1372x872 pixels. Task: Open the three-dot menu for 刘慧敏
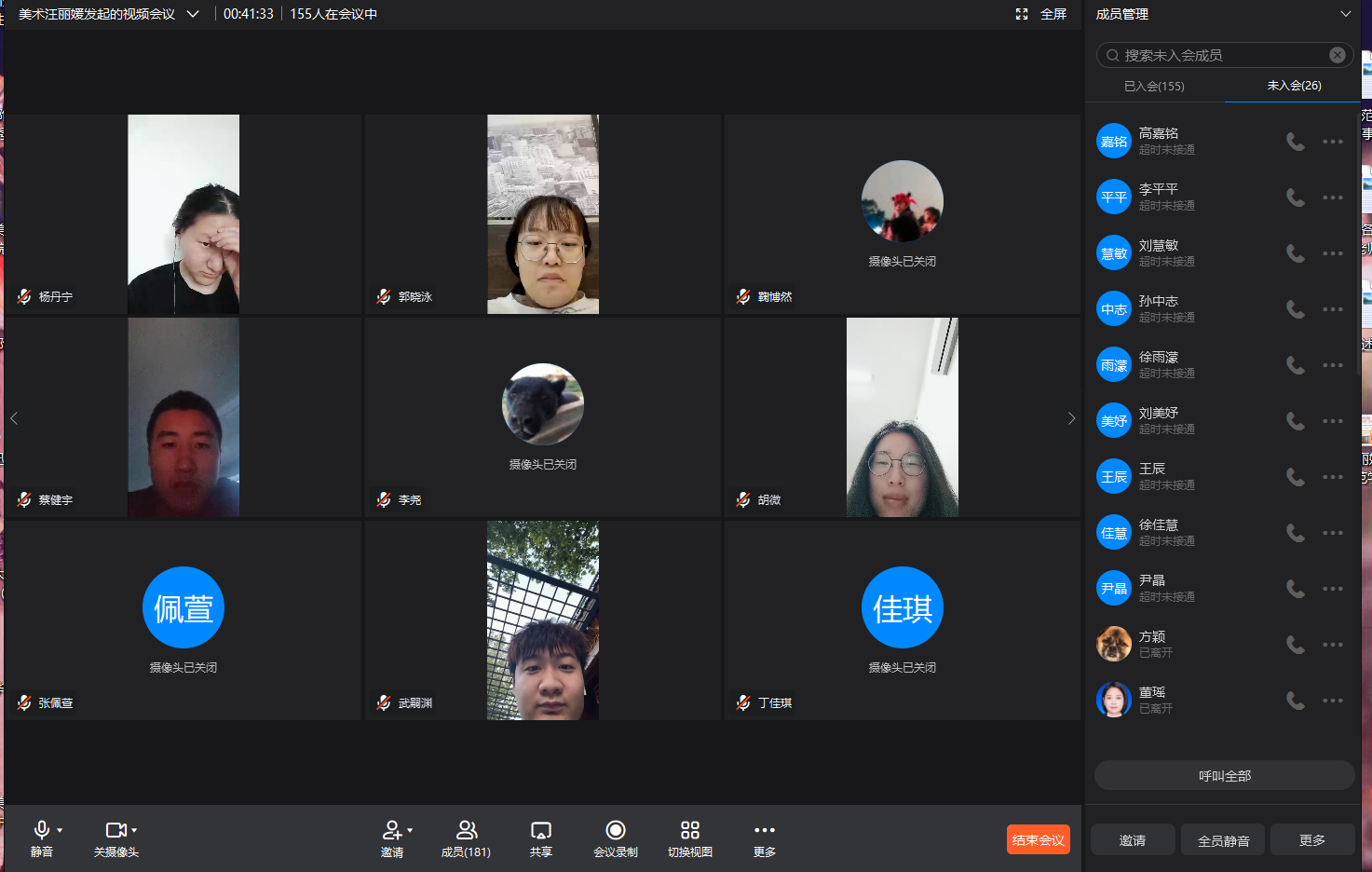point(1333,253)
